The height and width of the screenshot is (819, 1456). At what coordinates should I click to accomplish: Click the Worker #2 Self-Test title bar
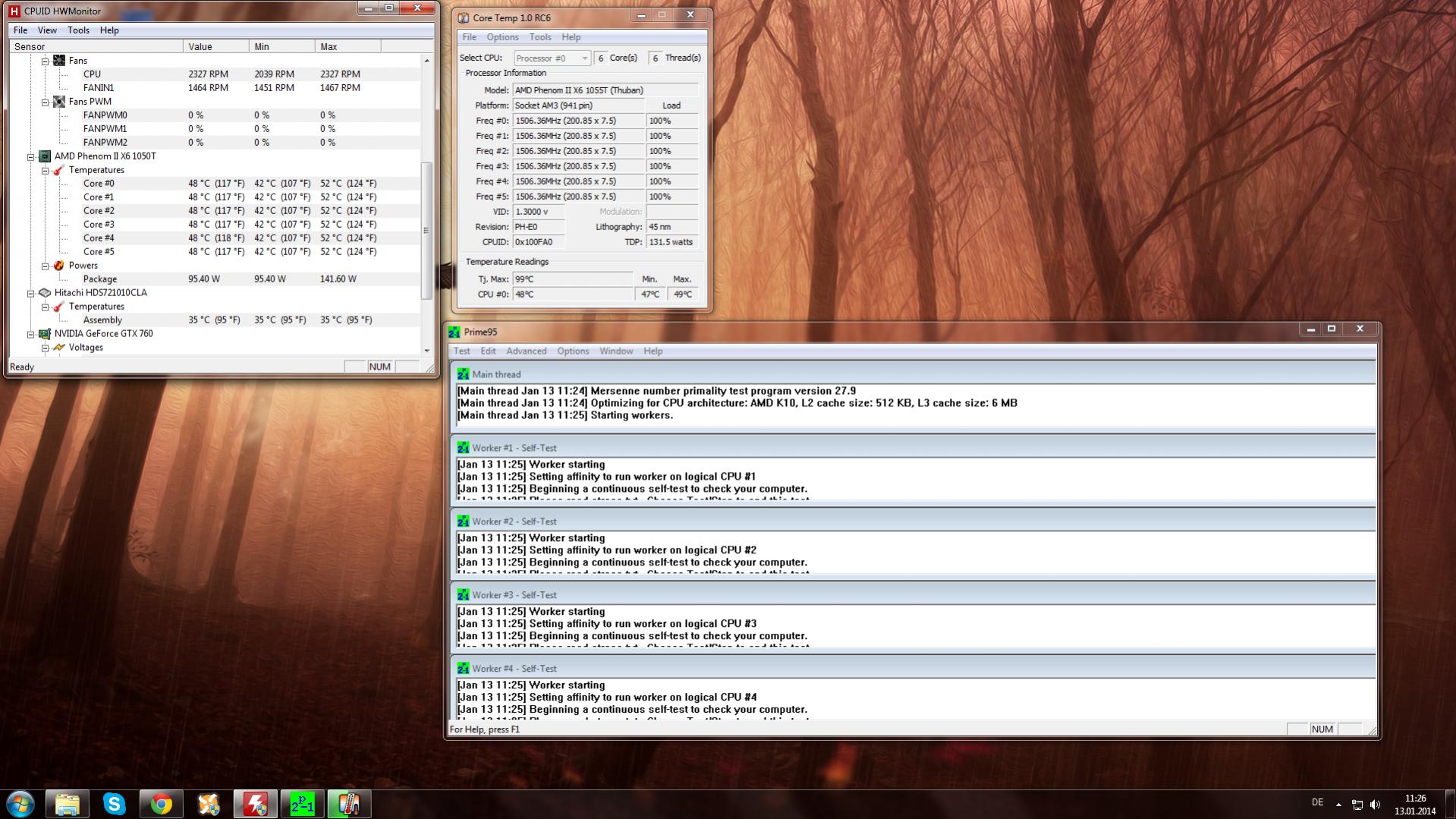914,521
